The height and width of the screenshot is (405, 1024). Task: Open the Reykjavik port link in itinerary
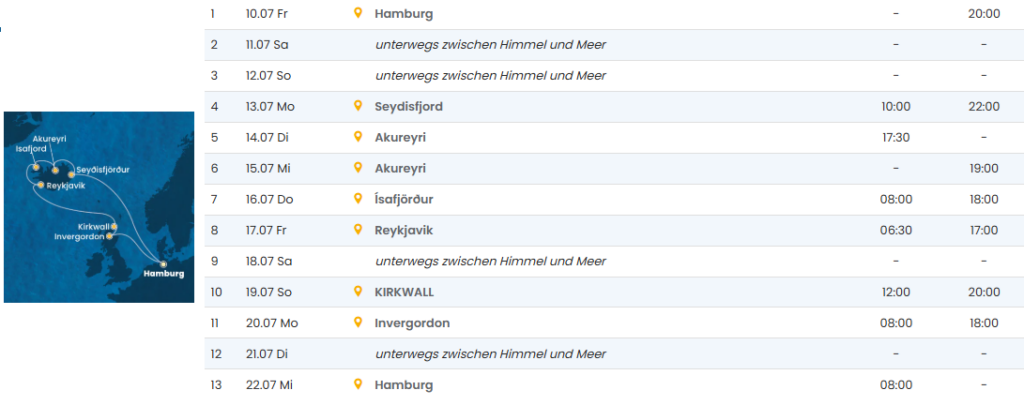pyautogui.click(x=403, y=230)
